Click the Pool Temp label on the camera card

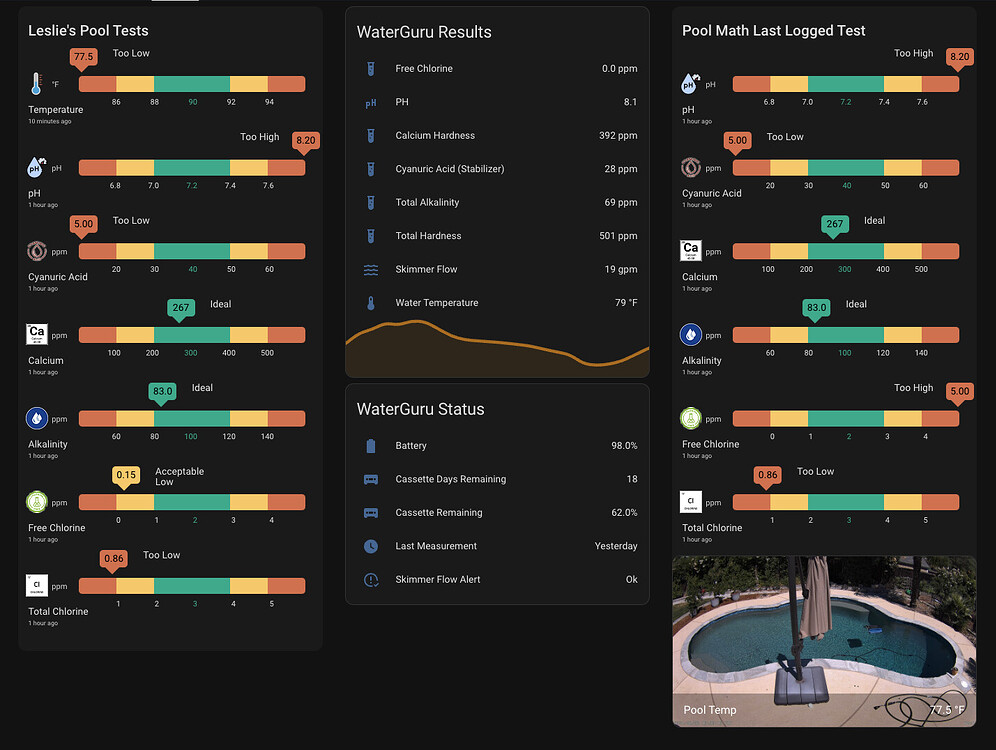click(x=710, y=710)
